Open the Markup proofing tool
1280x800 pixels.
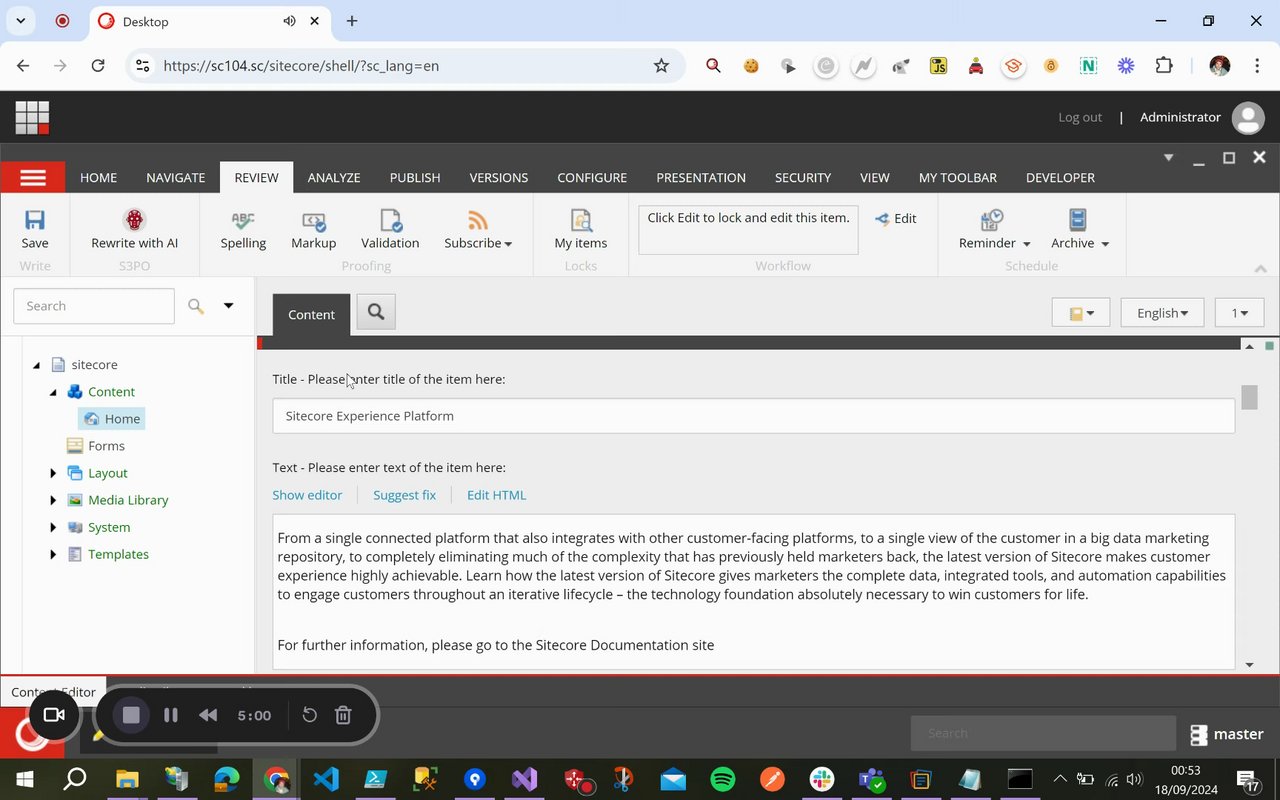(x=314, y=229)
